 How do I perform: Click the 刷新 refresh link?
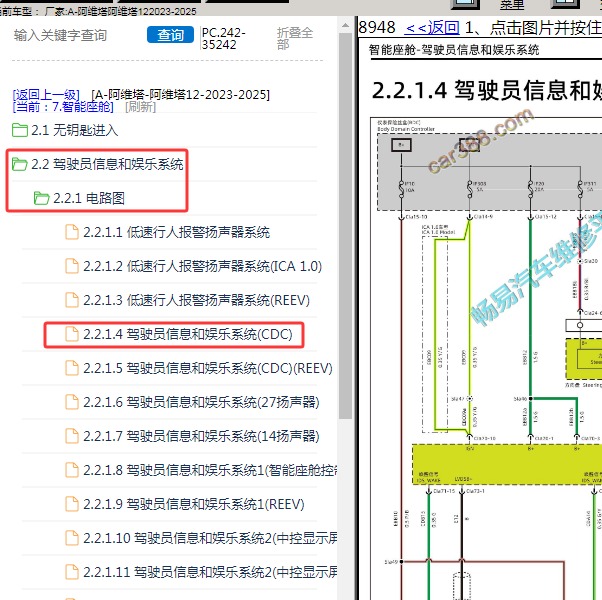click(x=141, y=106)
